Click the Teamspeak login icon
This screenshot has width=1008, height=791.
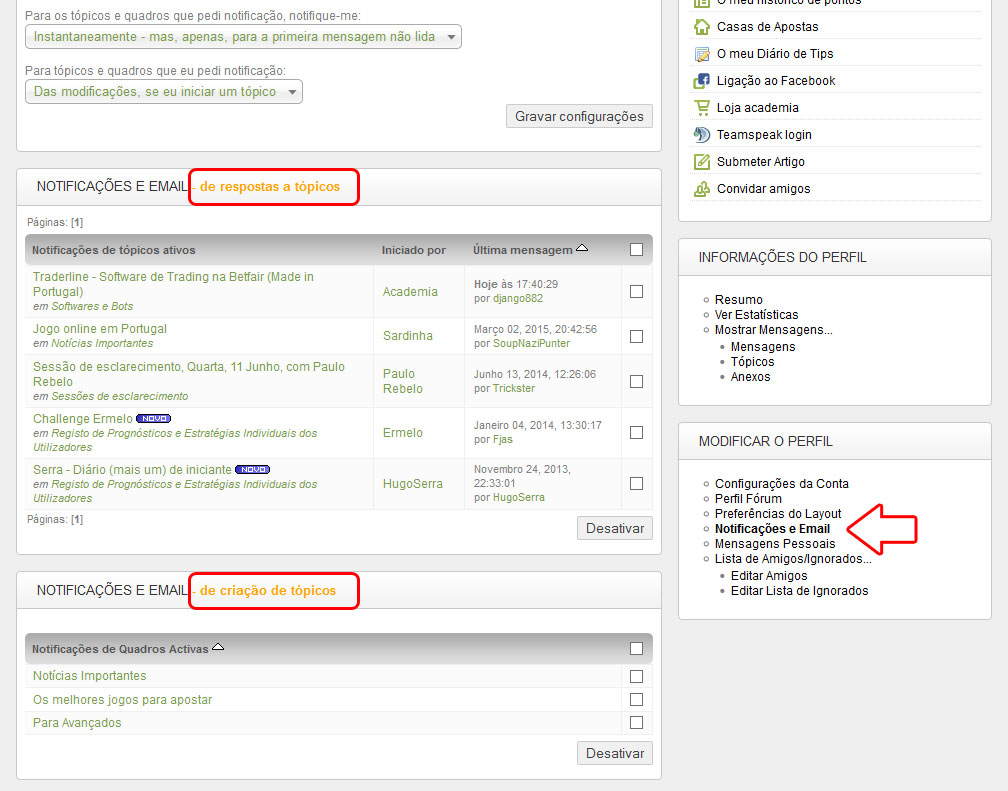(702, 135)
